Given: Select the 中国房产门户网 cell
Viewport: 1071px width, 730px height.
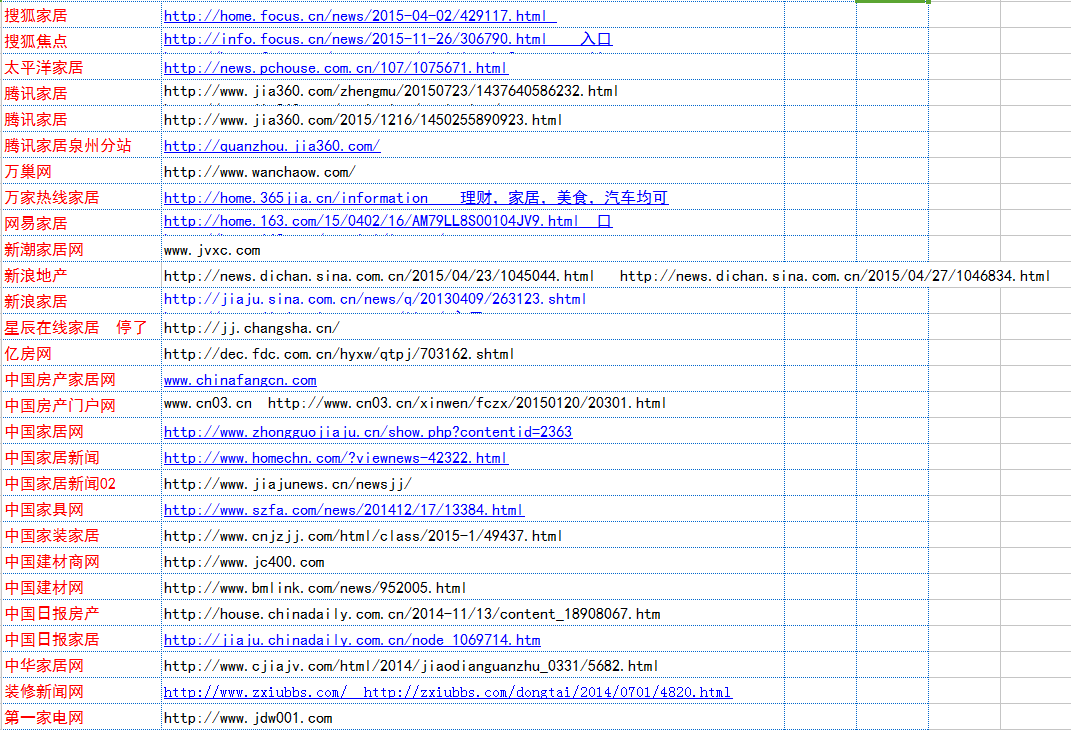Looking at the screenshot, I should (82, 404).
